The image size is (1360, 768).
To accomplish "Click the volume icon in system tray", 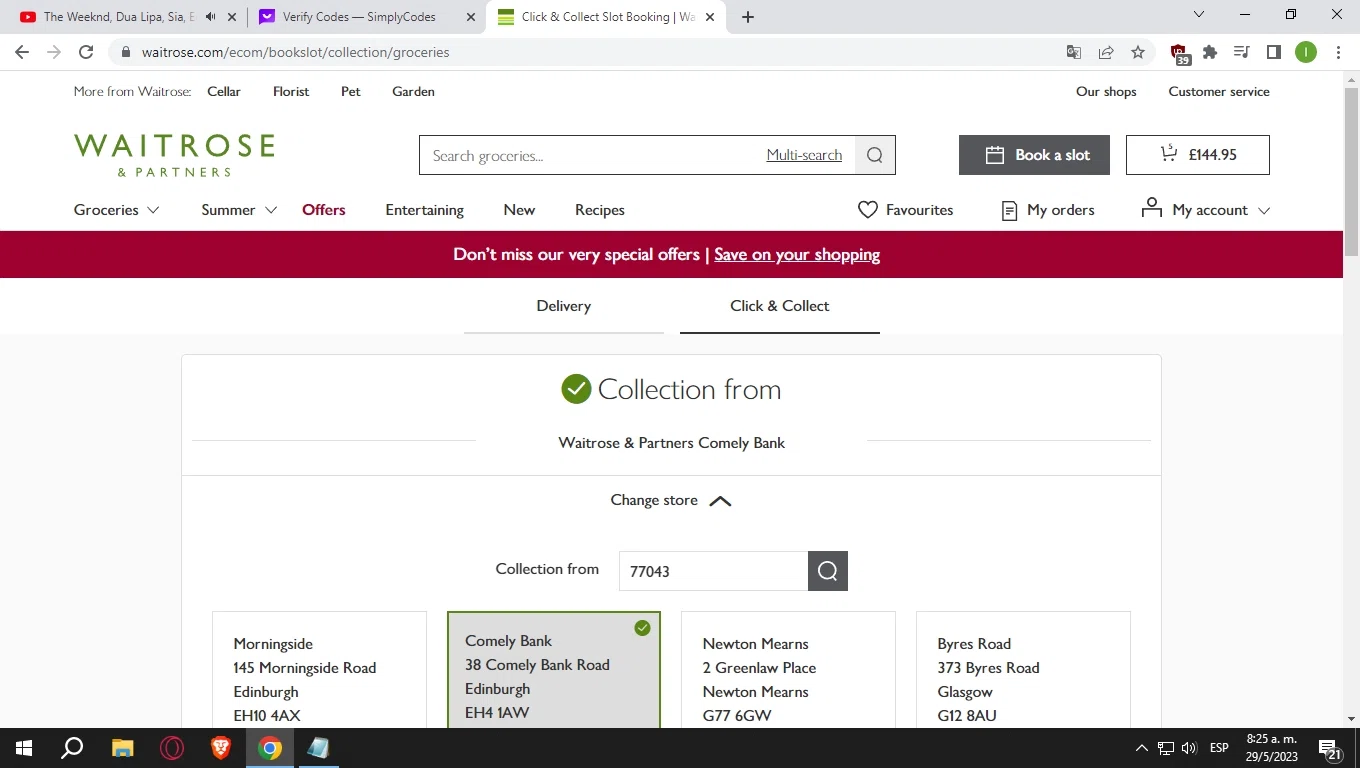I will pyautogui.click(x=1189, y=748).
